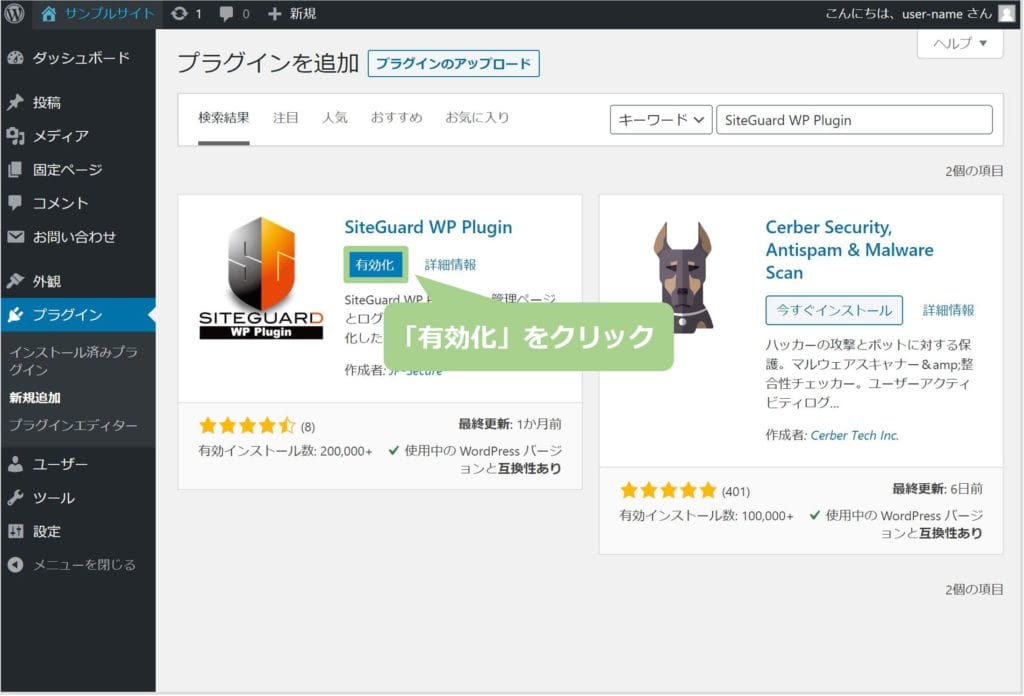Click the 投稿 pin icon

(16, 103)
